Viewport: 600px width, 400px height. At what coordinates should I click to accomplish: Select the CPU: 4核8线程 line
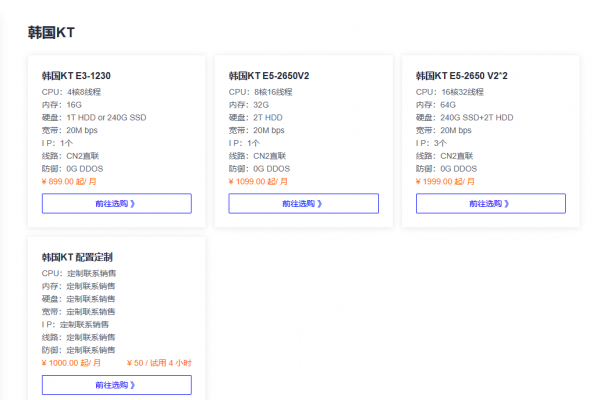click(71, 92)
